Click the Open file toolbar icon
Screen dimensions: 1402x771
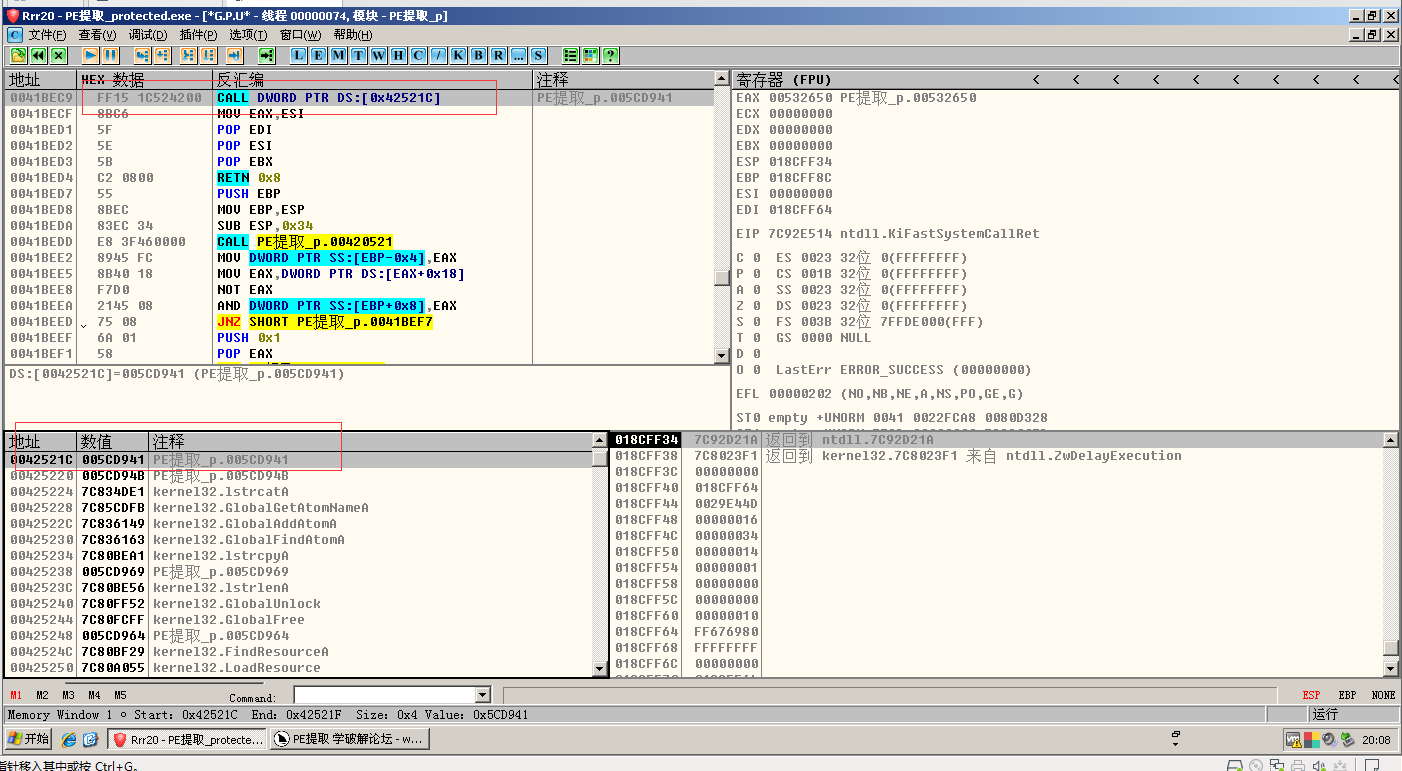click(x=18, y=56)
